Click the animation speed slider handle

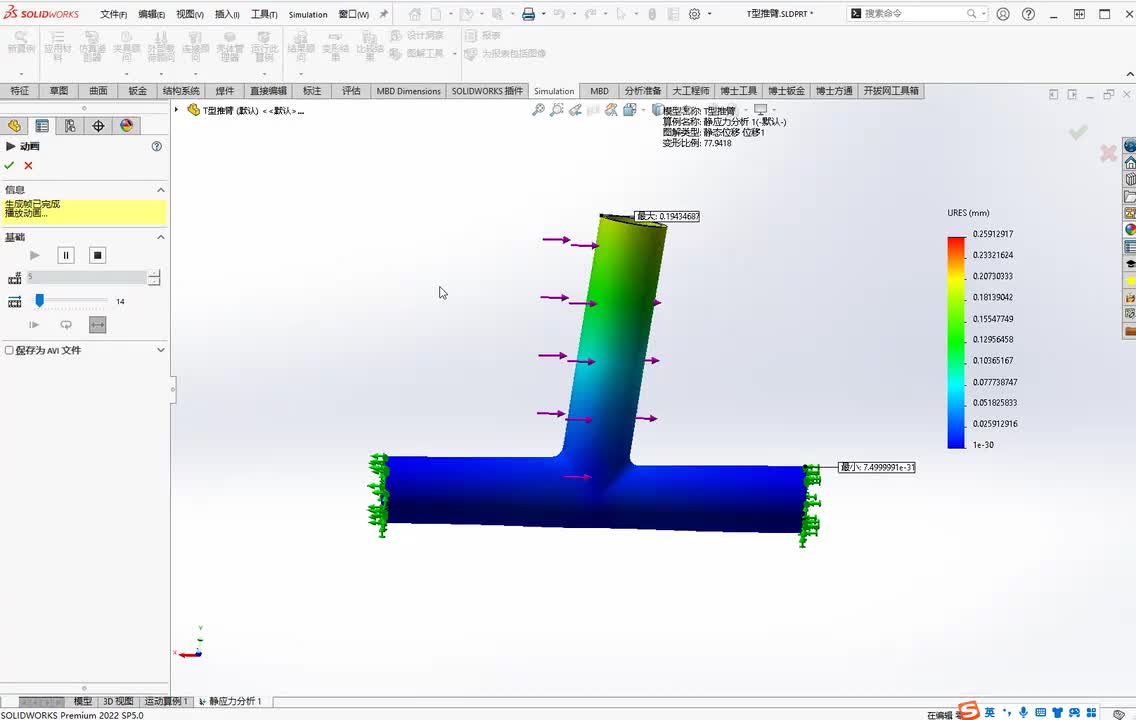[40, 300]
